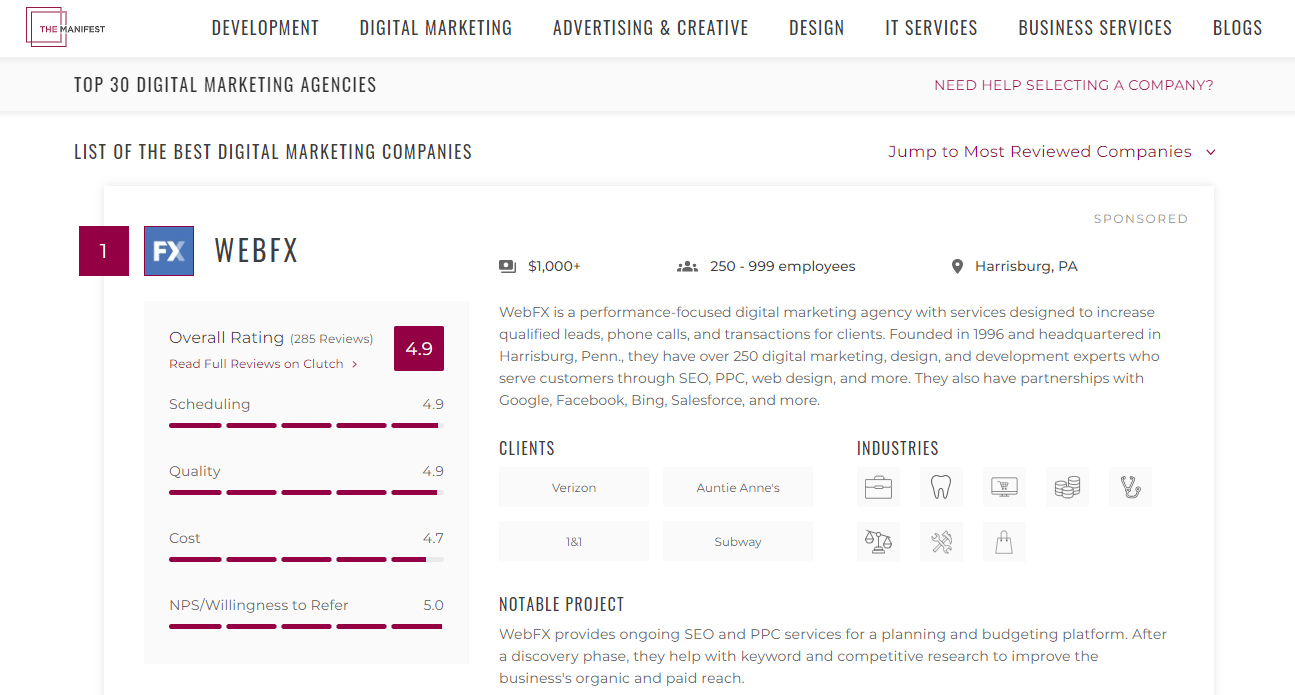This screenshot has width=1295, height=695.
Task: Open the Advertising & Creative menu
Action: (651, 28)
